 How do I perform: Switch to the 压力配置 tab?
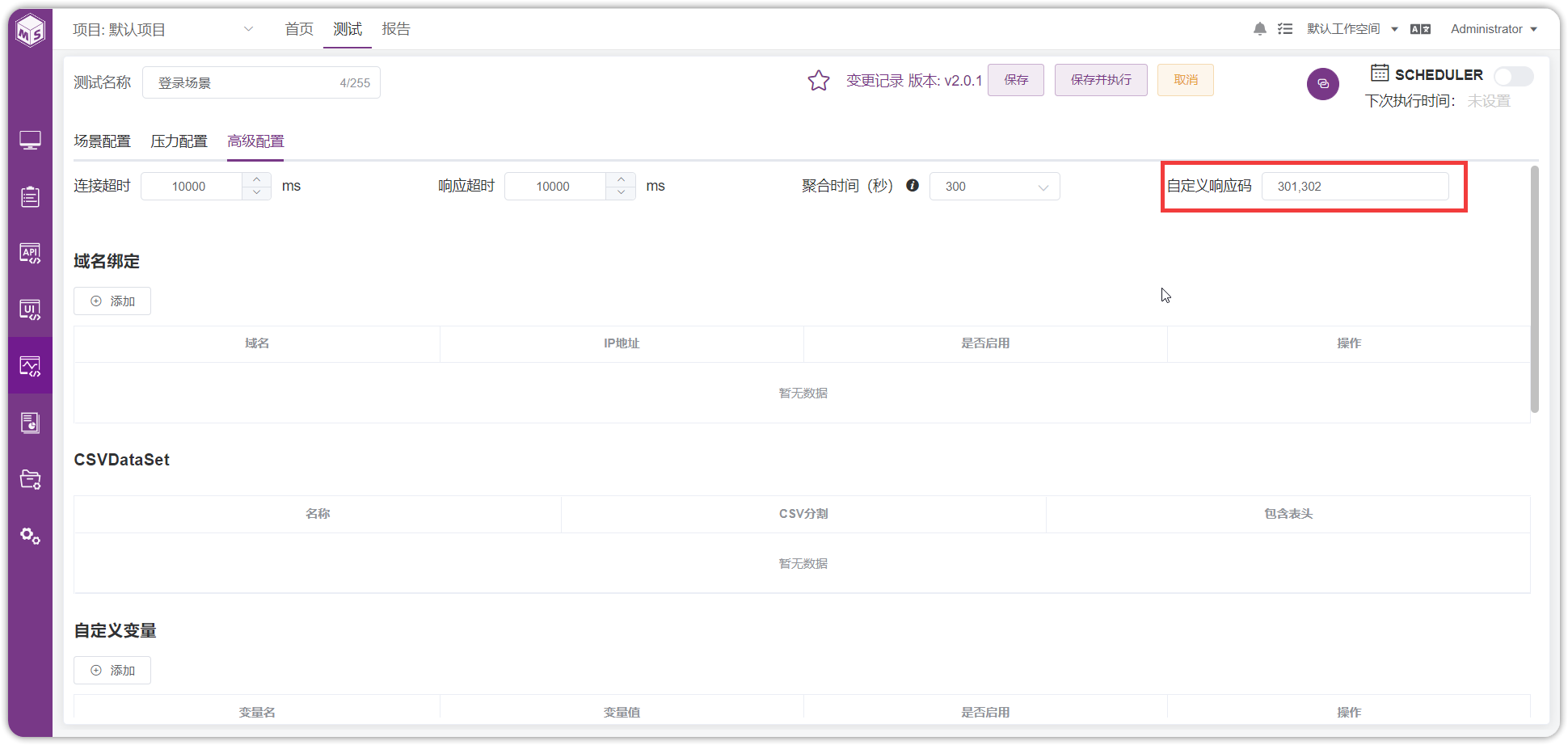pyautogui.click(x=179, y=141)
